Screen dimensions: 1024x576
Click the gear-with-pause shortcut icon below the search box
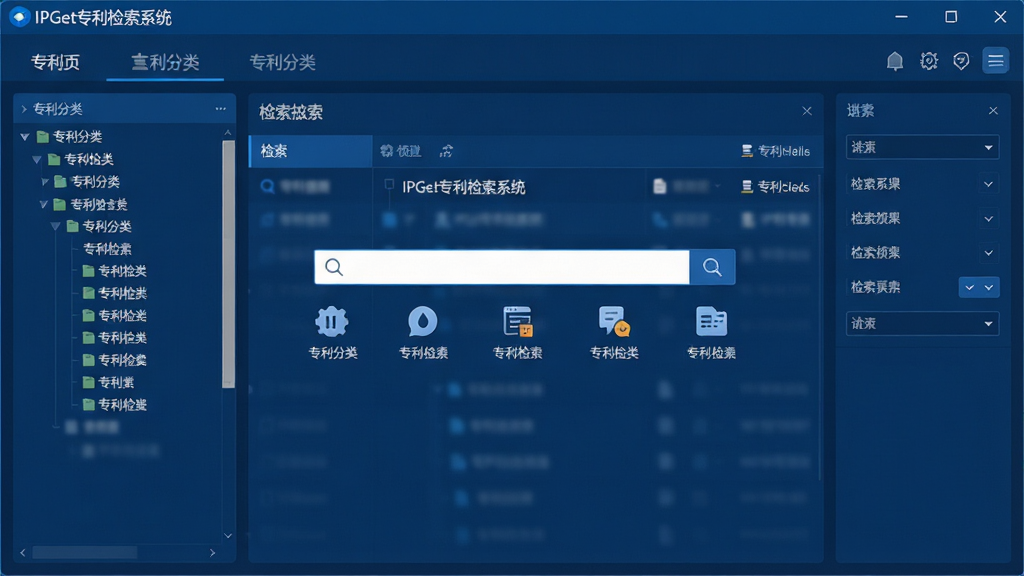[x=332, y=321]
